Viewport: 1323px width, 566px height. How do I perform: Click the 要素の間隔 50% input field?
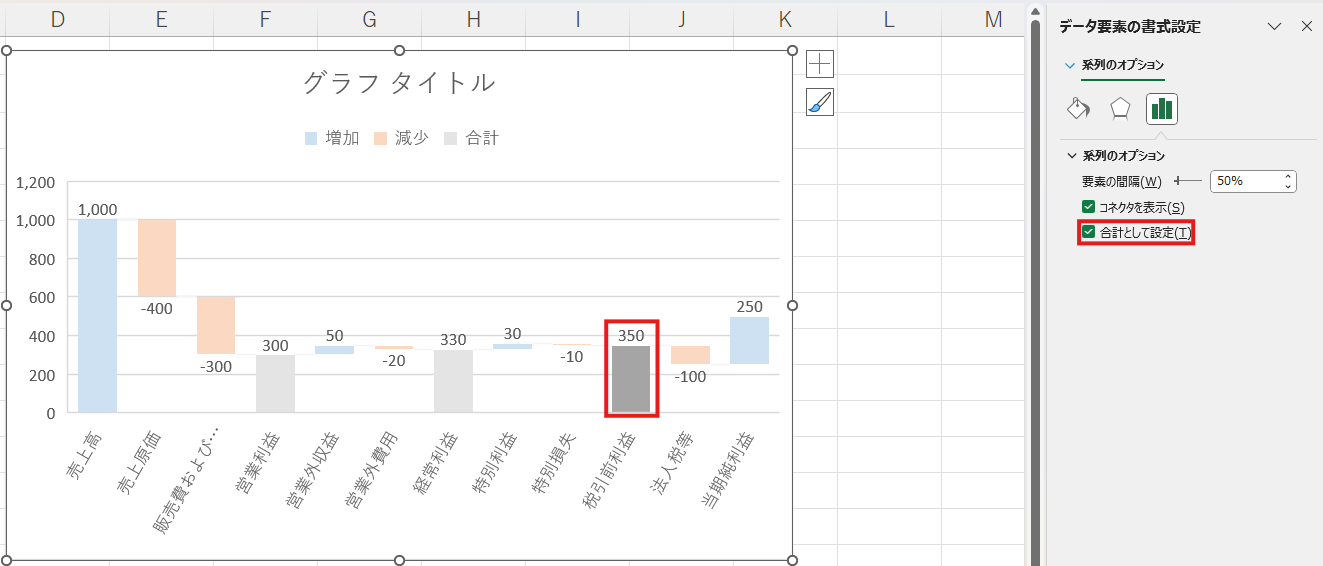[1244, 181]
